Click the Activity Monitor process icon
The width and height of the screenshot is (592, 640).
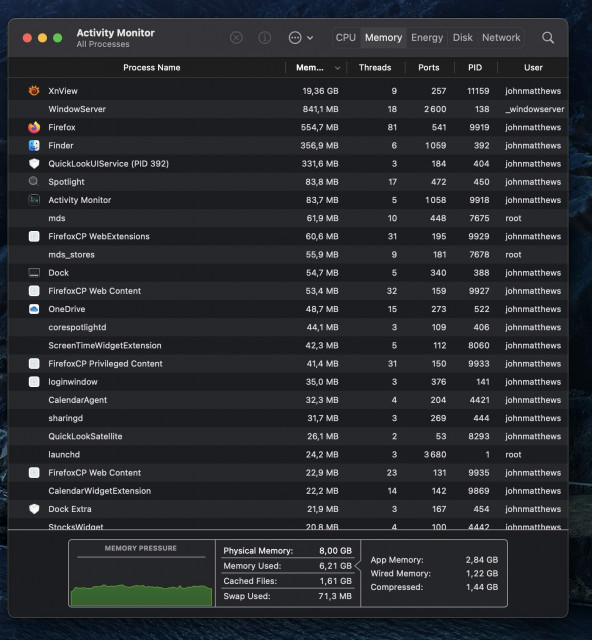click(34, 200)
